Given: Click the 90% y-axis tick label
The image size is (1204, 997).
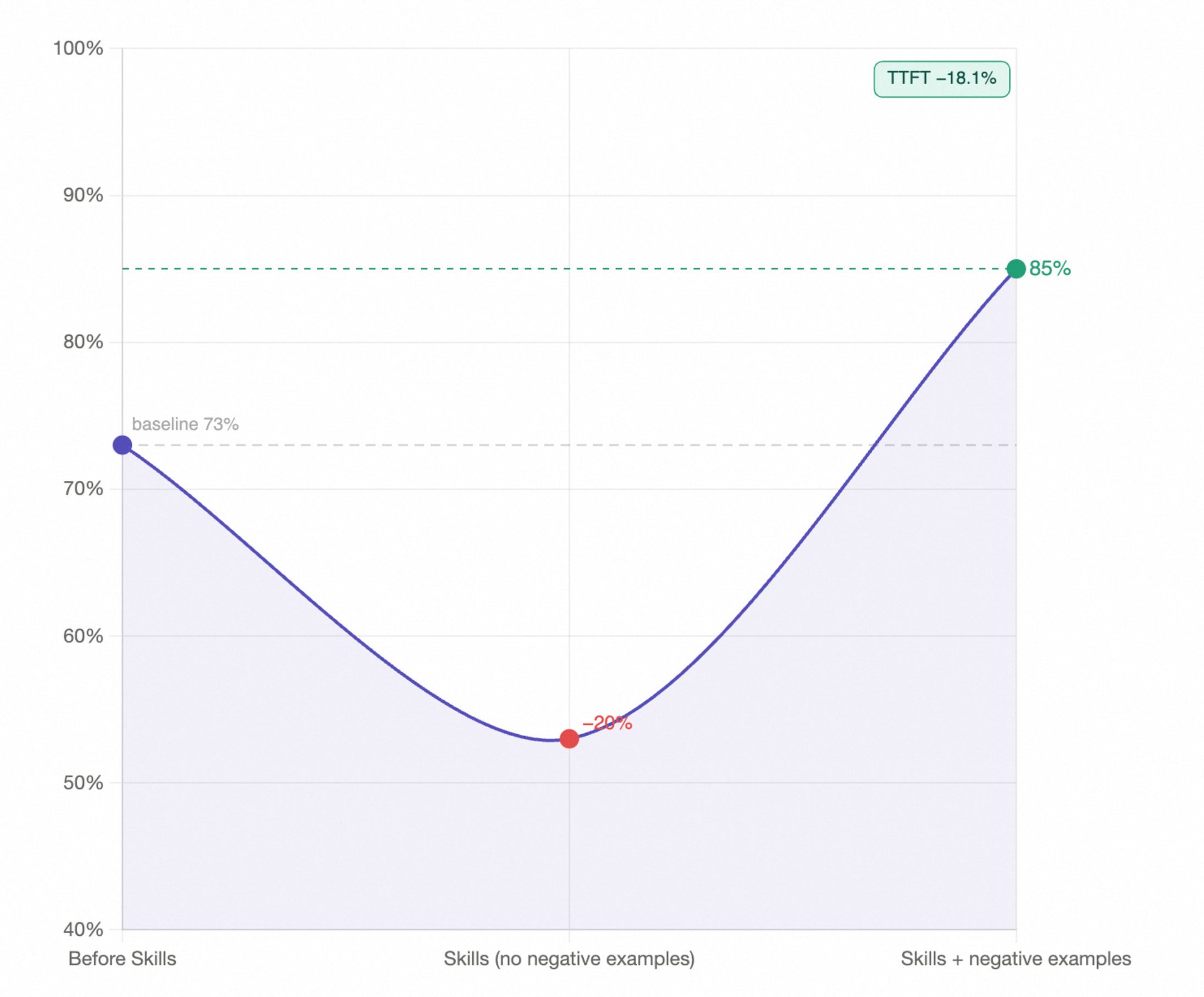Looking at the screenshot, I should (x=83, y=195).
